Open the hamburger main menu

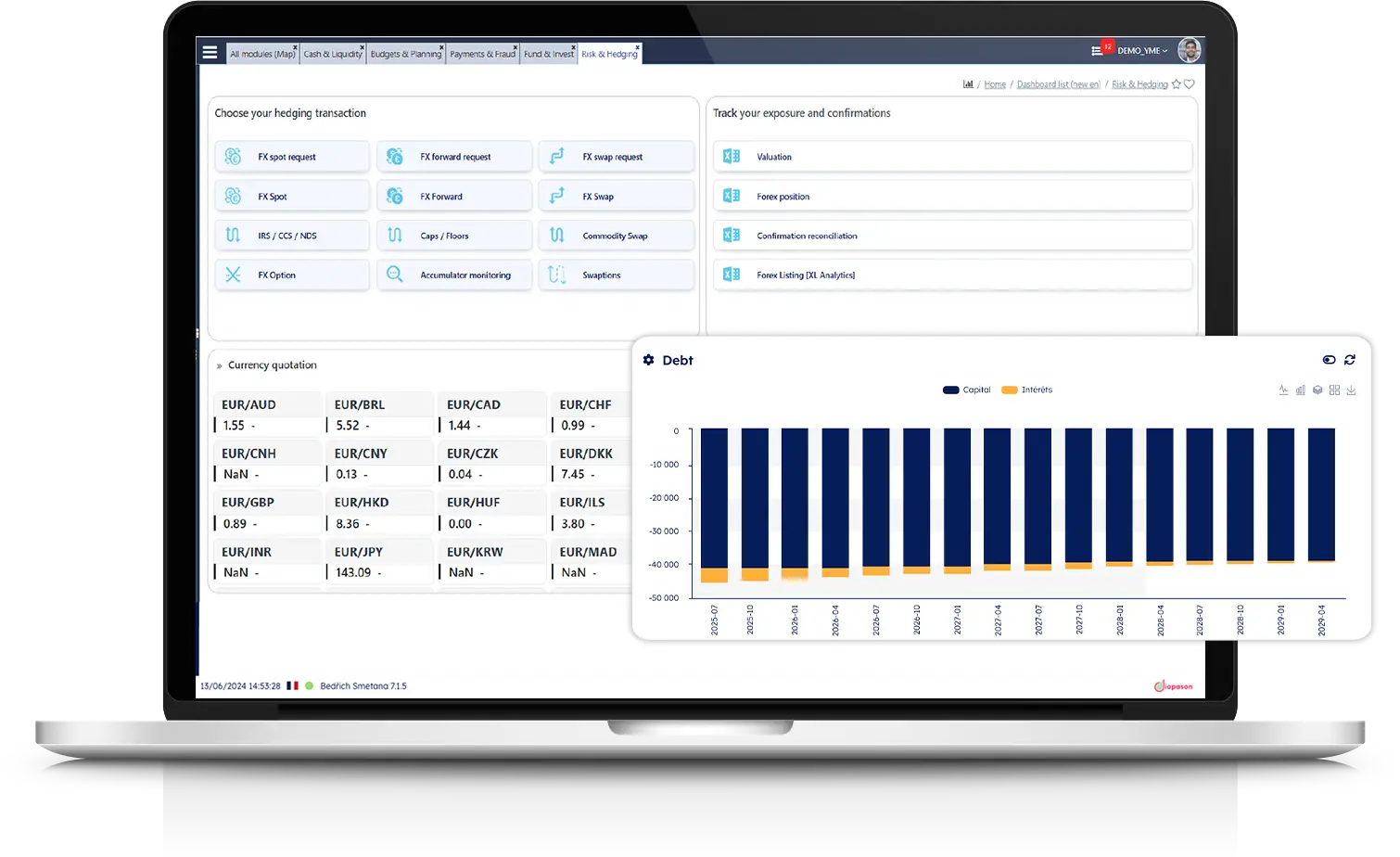coord(210,53)
